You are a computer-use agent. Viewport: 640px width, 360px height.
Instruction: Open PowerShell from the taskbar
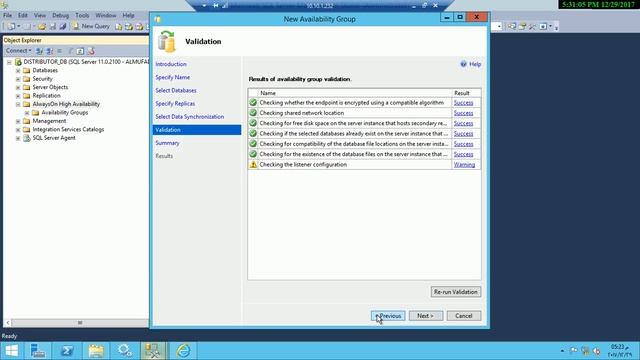click(67, 351)
